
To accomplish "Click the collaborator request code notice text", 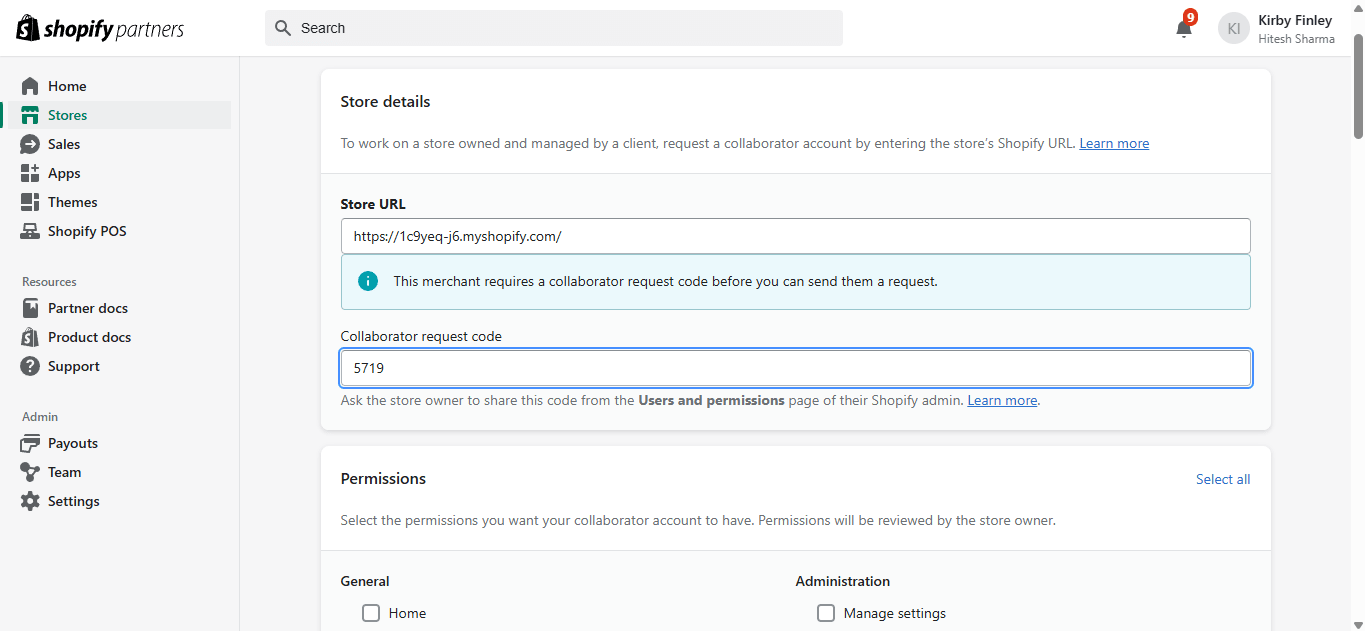I will click(x=666, y=281).
